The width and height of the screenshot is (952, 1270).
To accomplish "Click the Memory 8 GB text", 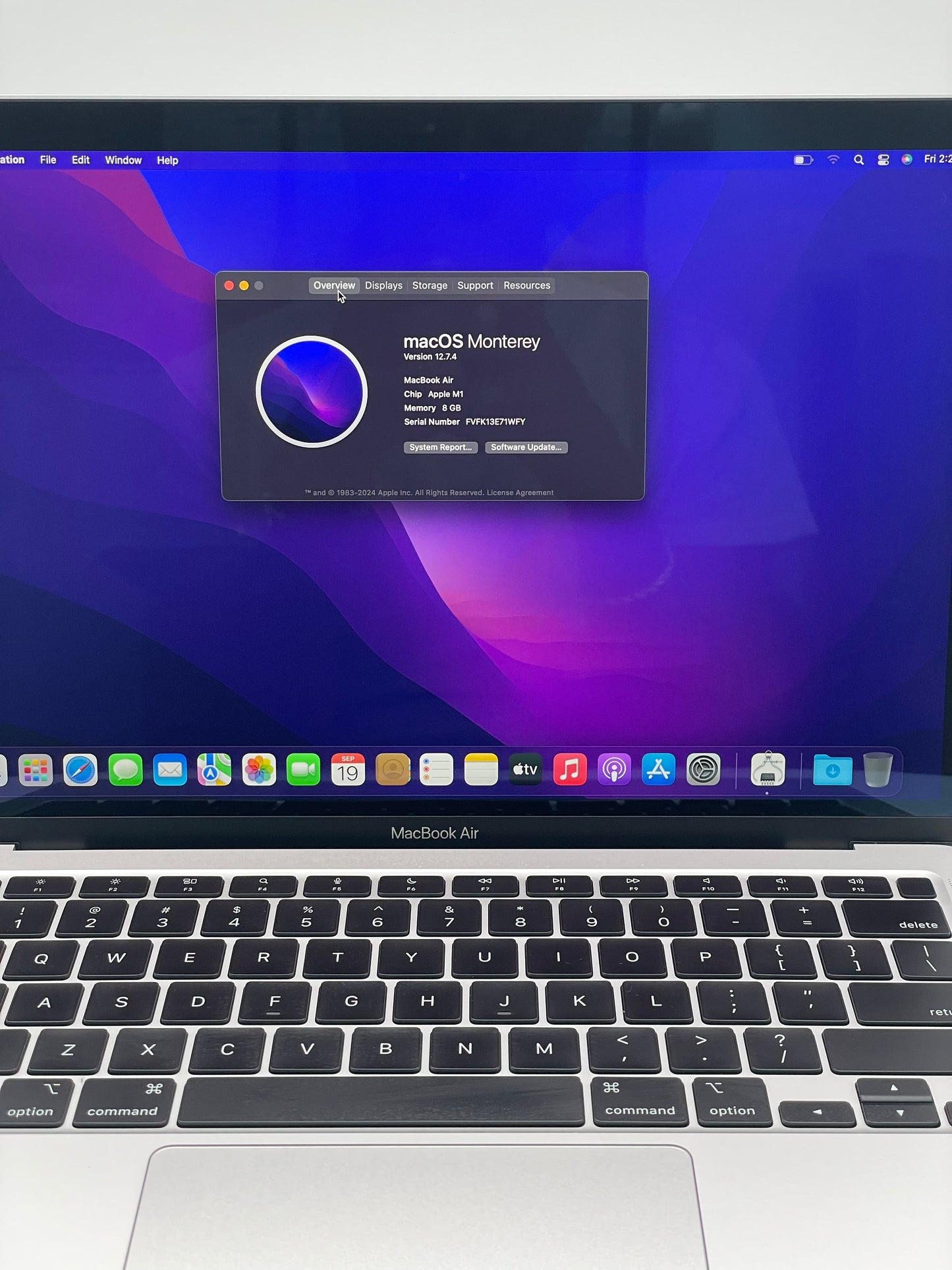I will (432, 408).
